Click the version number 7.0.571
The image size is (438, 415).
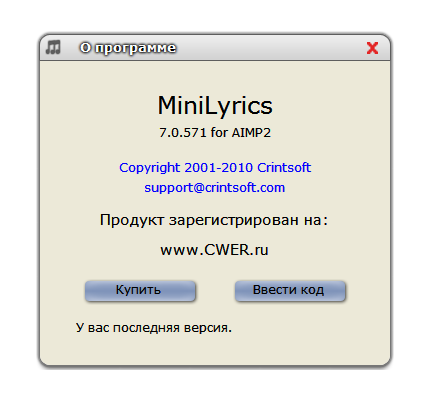183,133
